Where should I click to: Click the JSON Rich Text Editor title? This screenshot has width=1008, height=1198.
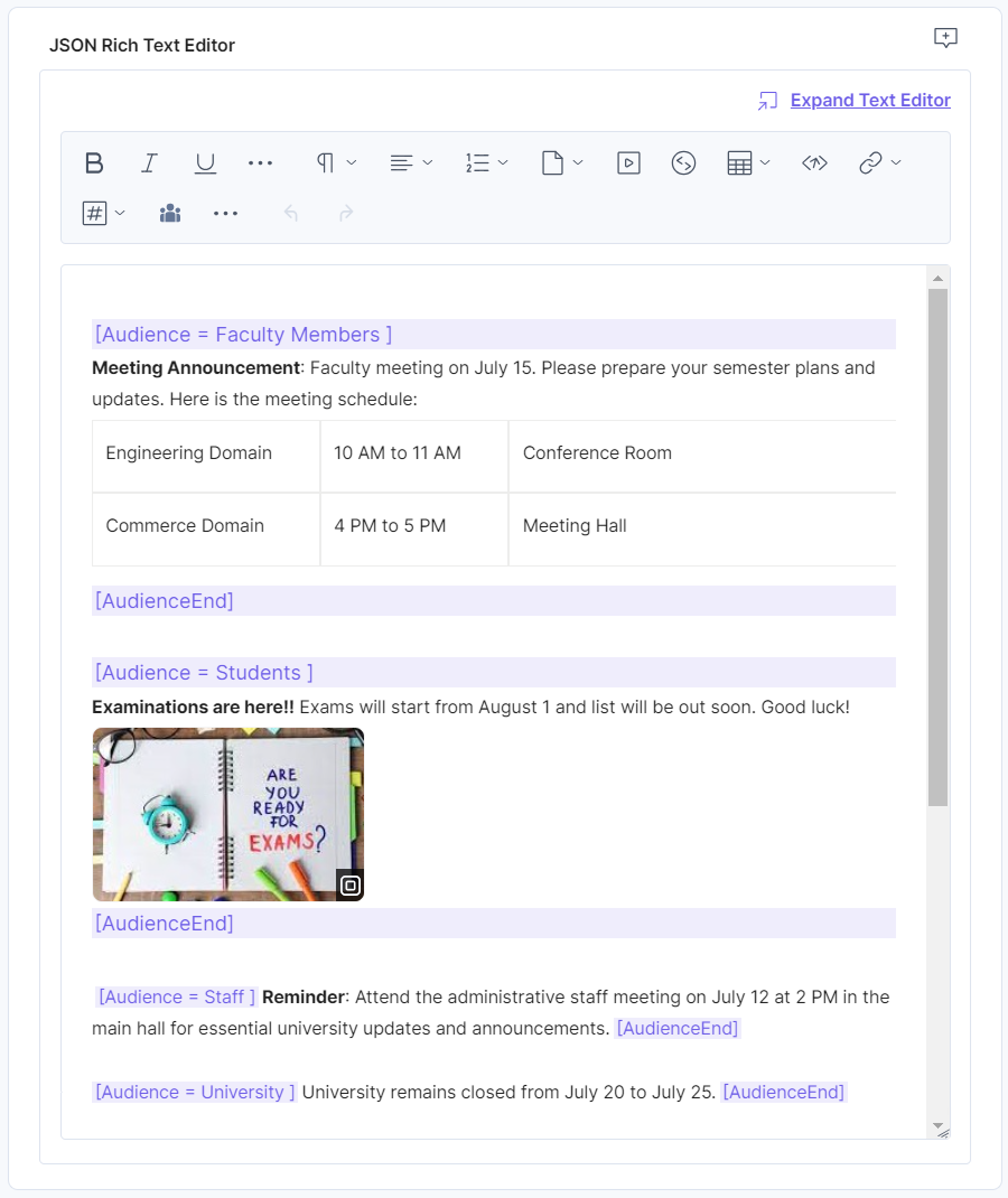pos(142,45)
